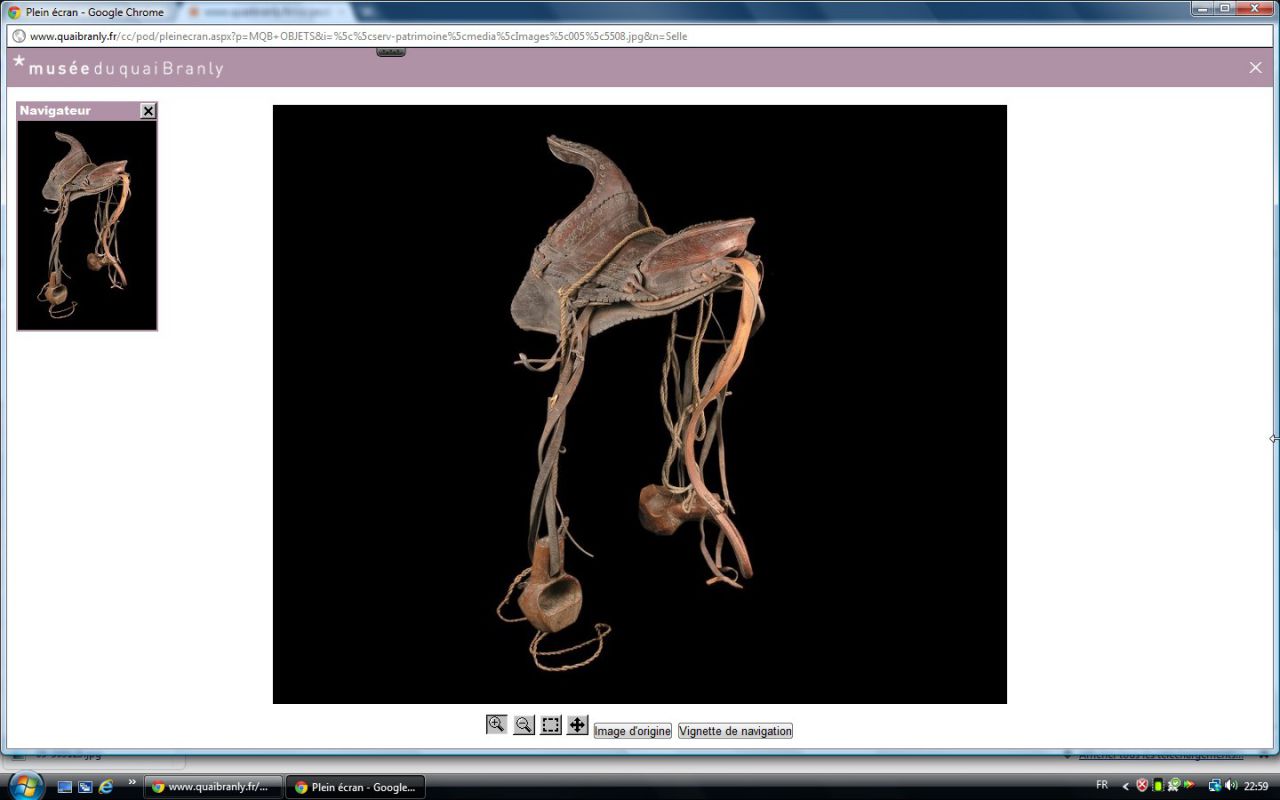Expand the quick launch overflow chevron

131,782
